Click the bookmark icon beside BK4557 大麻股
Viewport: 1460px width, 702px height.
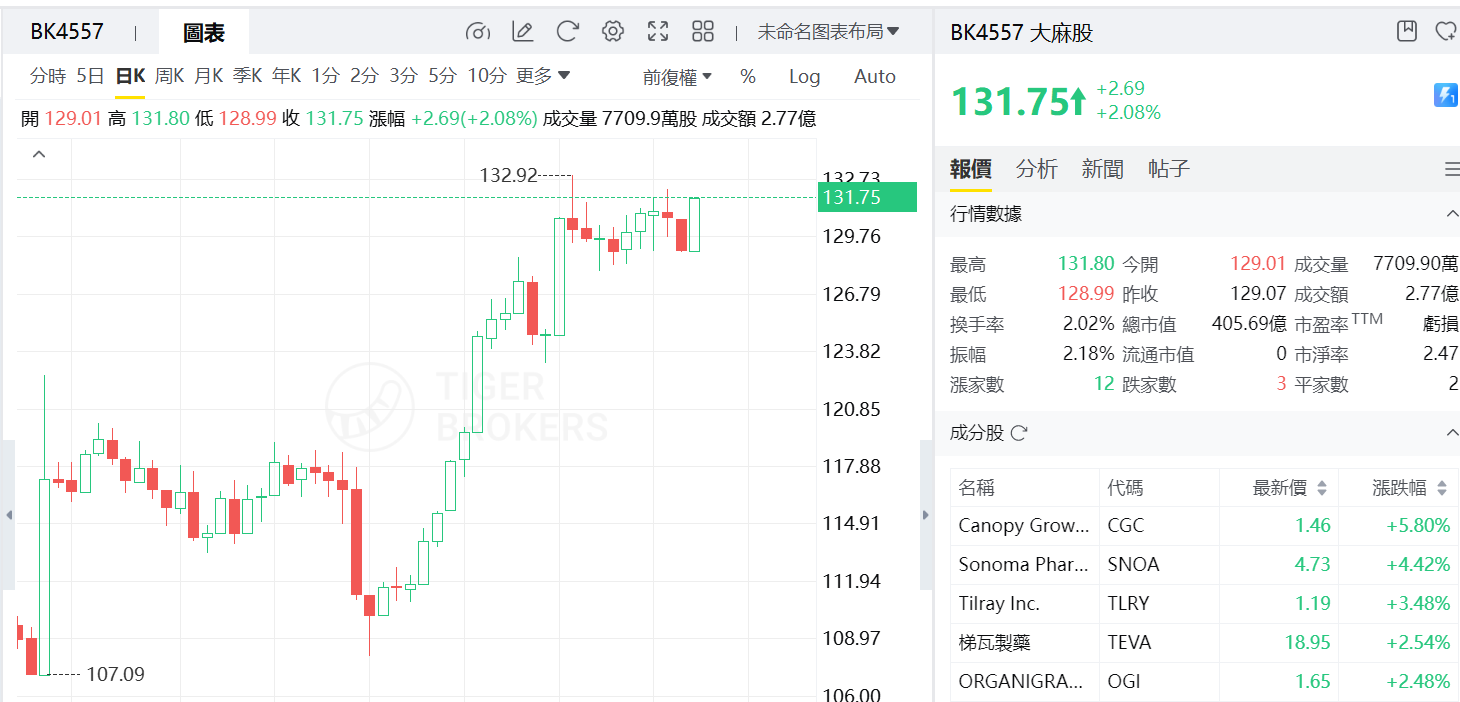(1407, 31)
